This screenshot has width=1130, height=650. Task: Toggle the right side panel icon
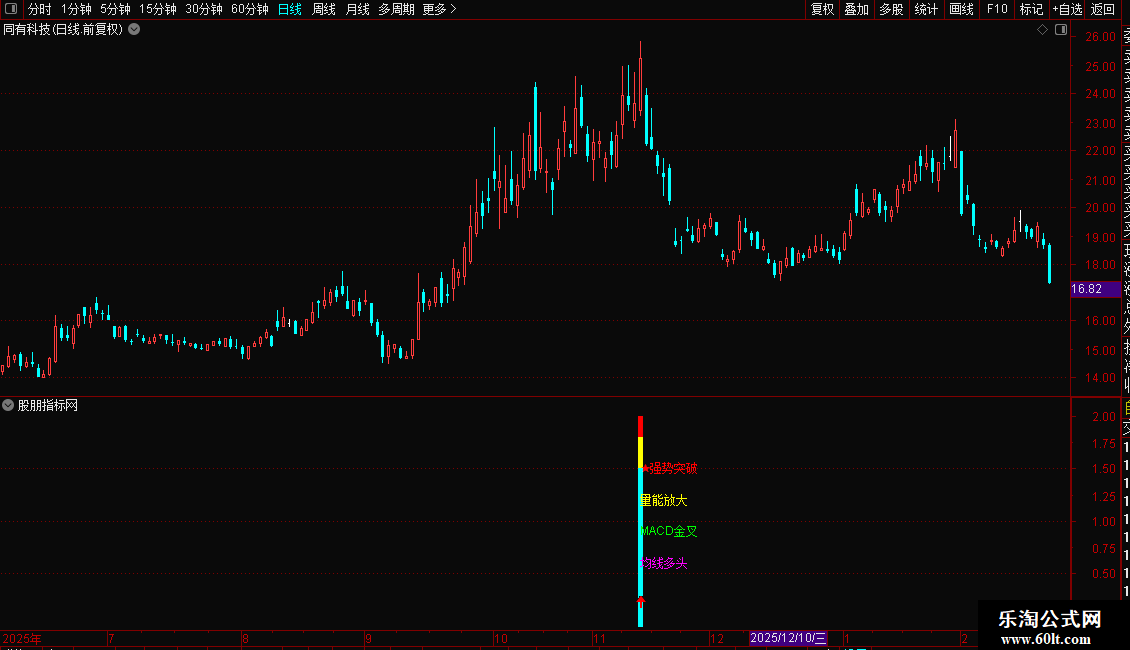coord(1061,30)
